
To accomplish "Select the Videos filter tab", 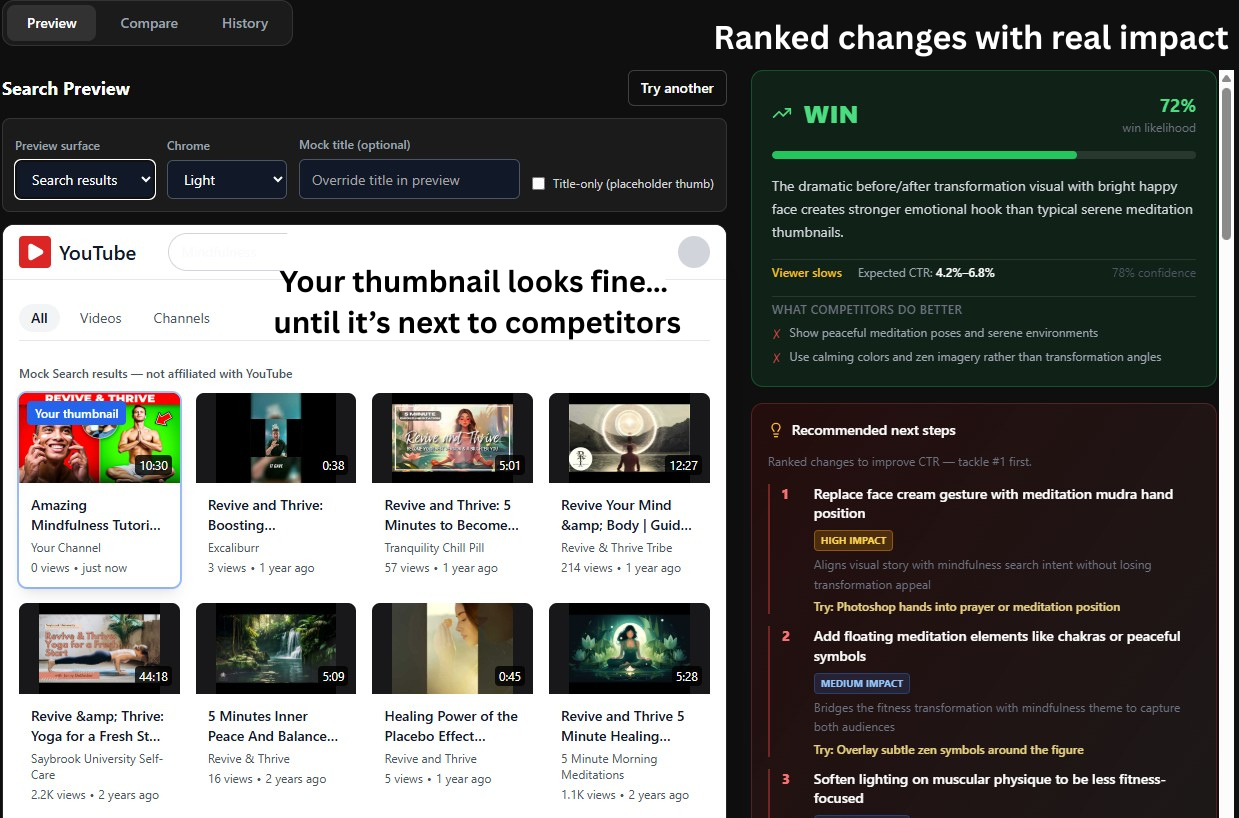I will click(100, 317).
